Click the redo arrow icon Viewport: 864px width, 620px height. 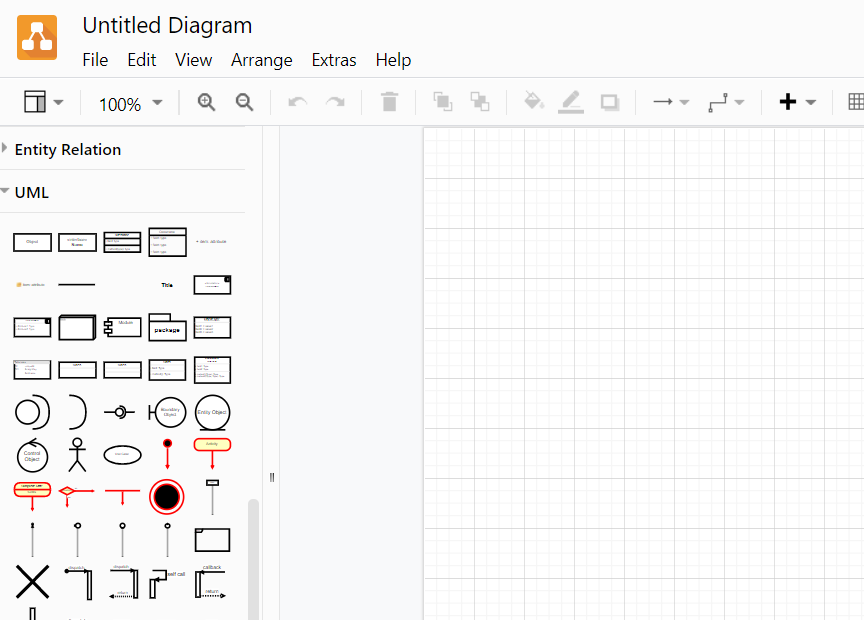click(x=335, y=102)
